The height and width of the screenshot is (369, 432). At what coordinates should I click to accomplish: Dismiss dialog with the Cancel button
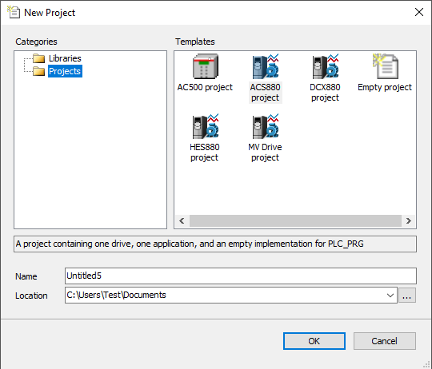point(384,341)
